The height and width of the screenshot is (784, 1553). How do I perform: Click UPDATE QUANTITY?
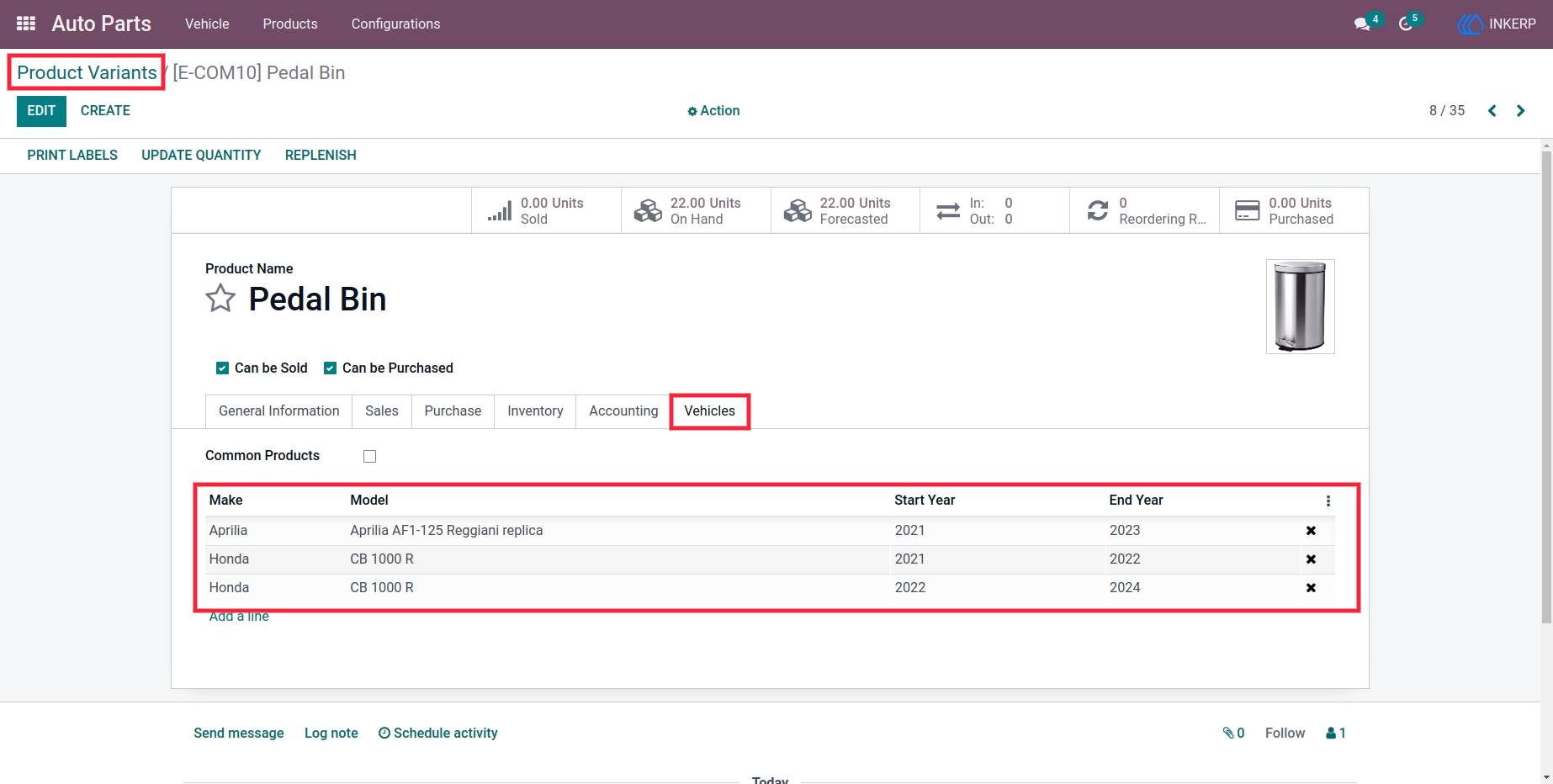coord(201,155)
